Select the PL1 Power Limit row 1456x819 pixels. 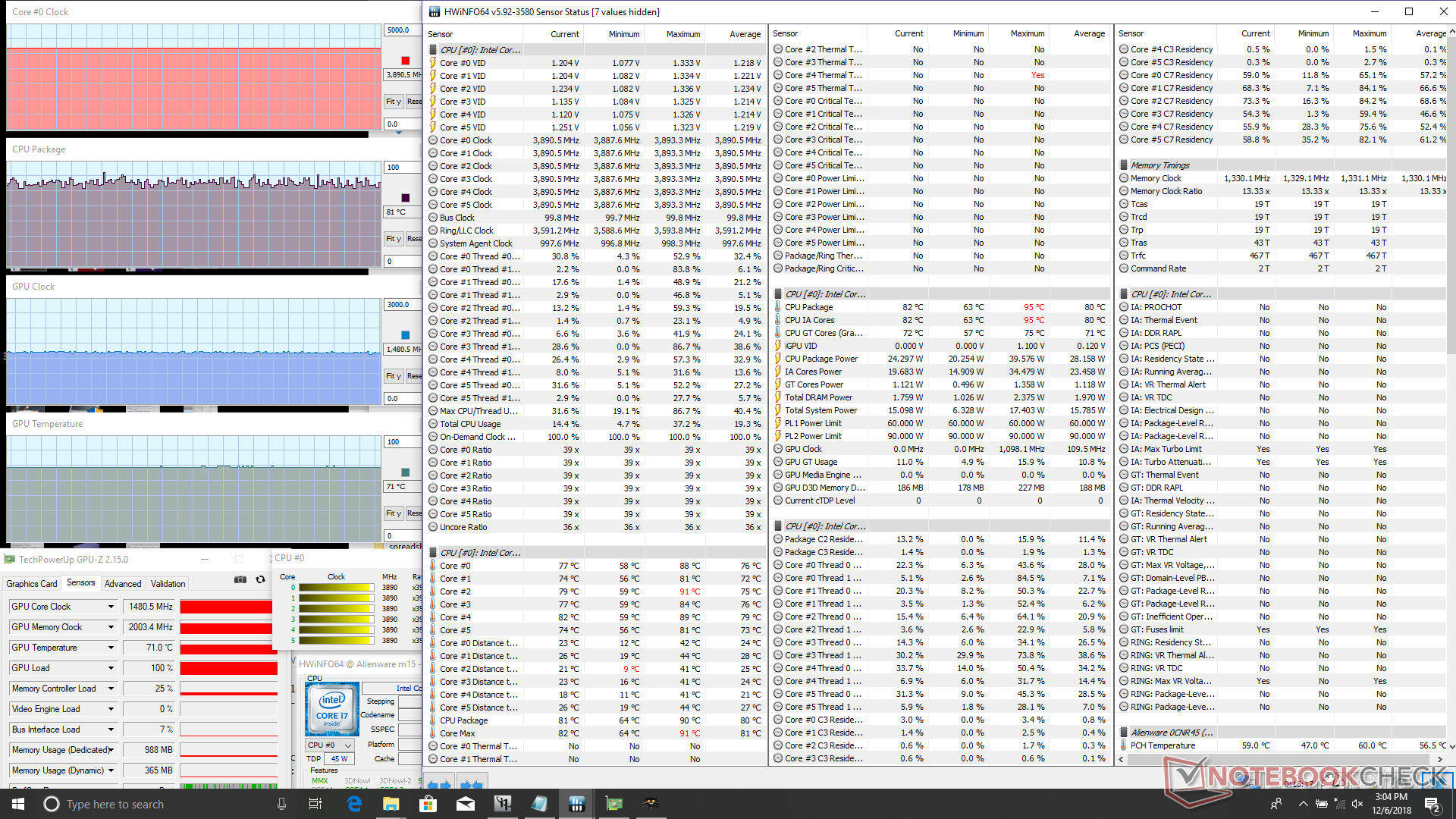[940, 423]
